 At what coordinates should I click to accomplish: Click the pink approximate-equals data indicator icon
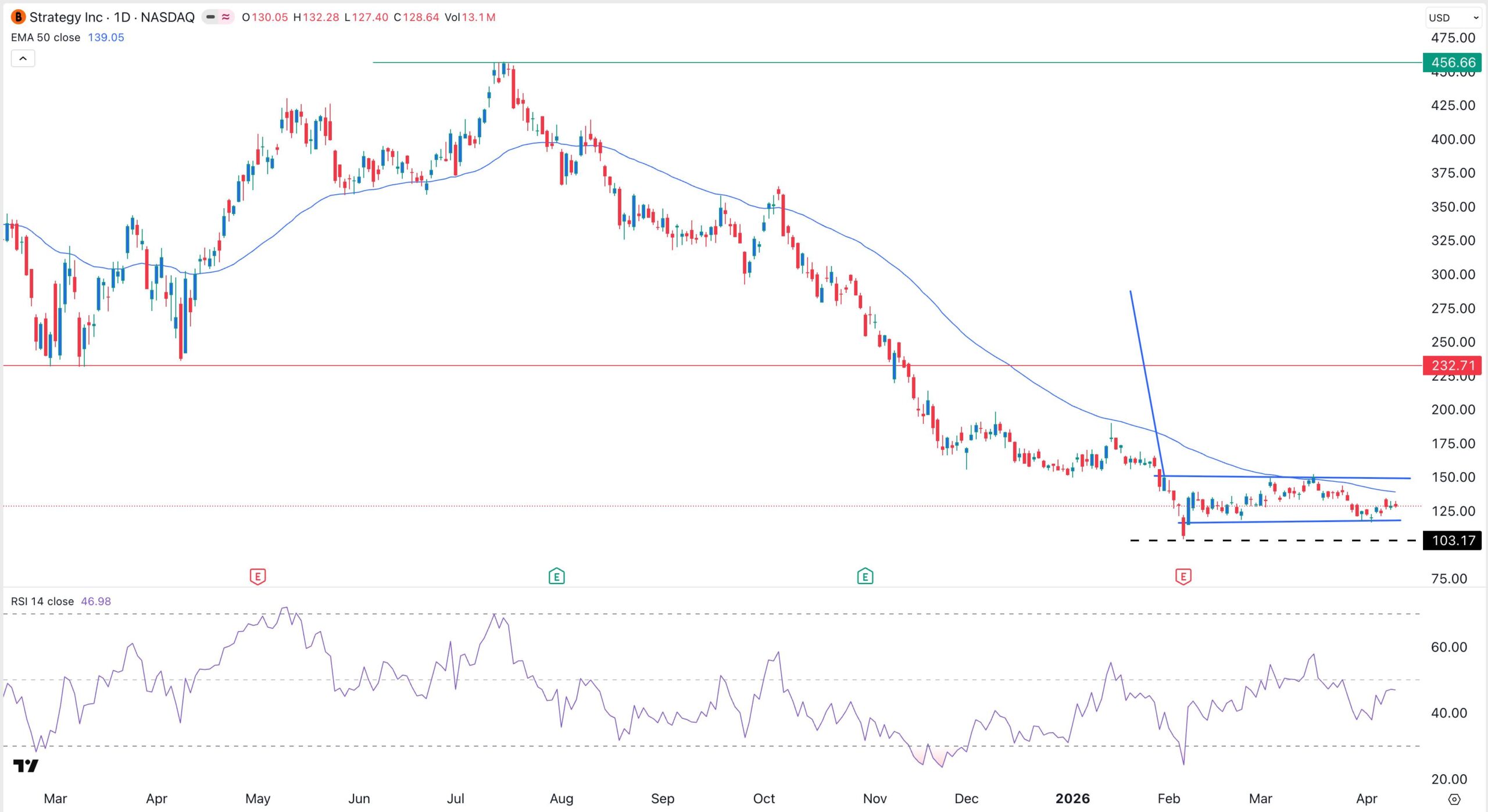(226, 17)
